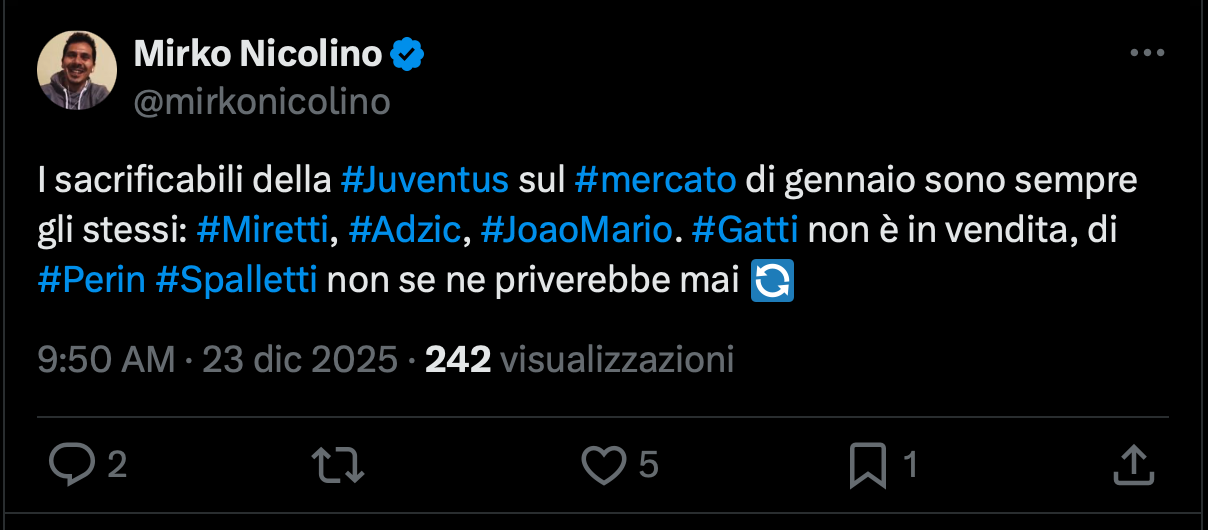
Task: Click the reply speech bubble icon
Action: point(70,463)
